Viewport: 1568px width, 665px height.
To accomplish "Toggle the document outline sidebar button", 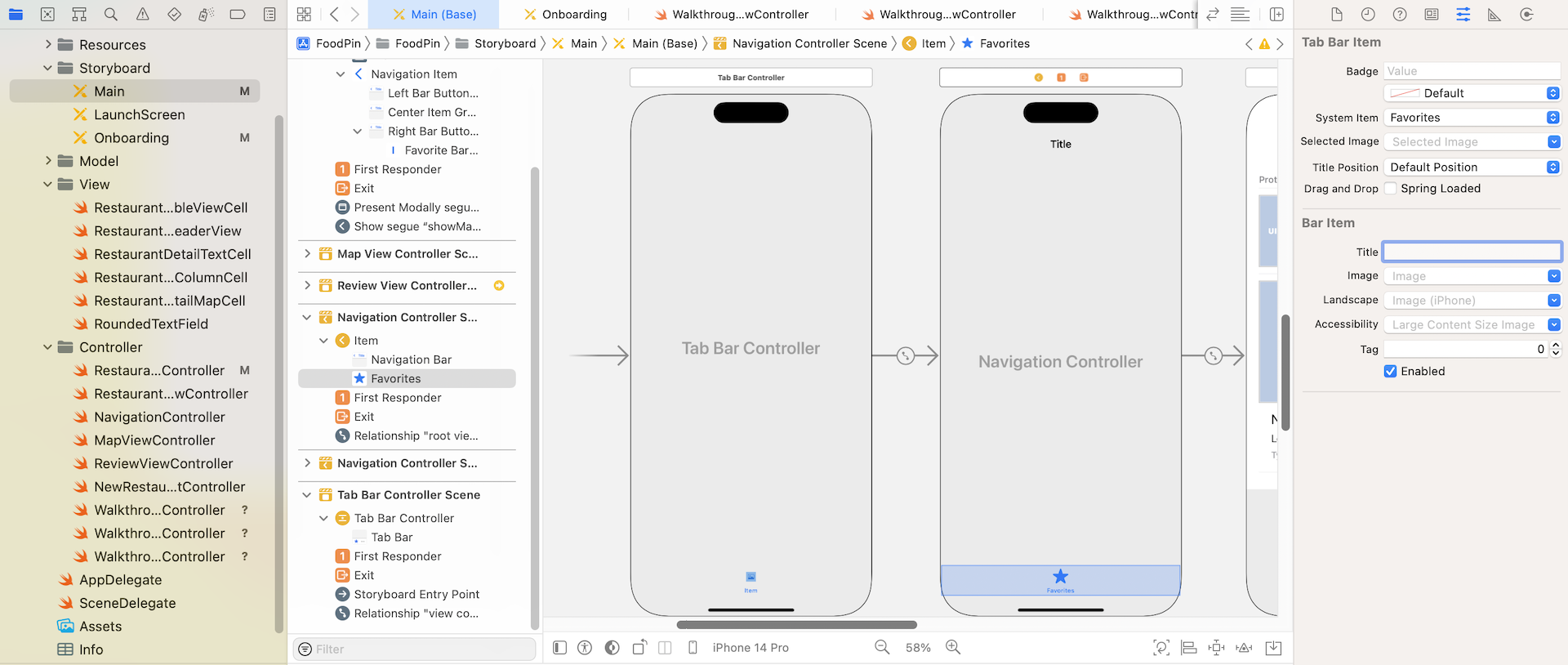I will (x=559, y=647).
